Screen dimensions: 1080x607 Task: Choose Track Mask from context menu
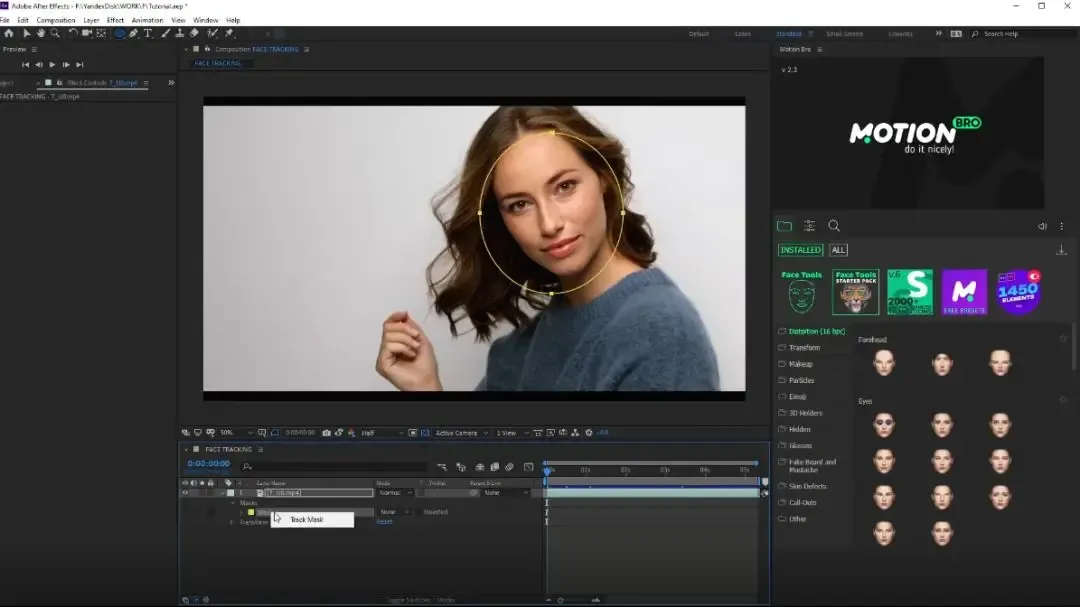click(307, 520)
